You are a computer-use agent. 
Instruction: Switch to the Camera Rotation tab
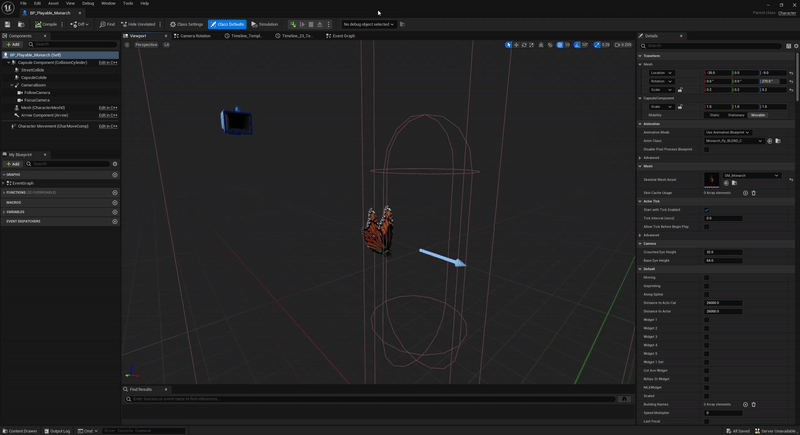[x=192, y=36]
